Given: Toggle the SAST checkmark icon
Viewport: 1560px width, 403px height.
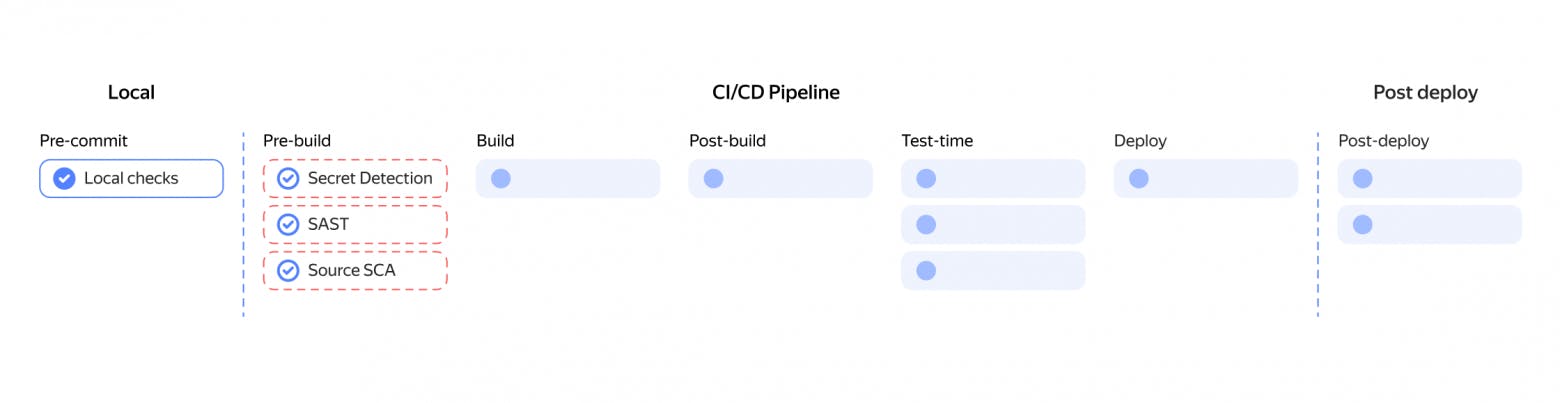Looking at the screenshot, I should (x=288, y=225).
